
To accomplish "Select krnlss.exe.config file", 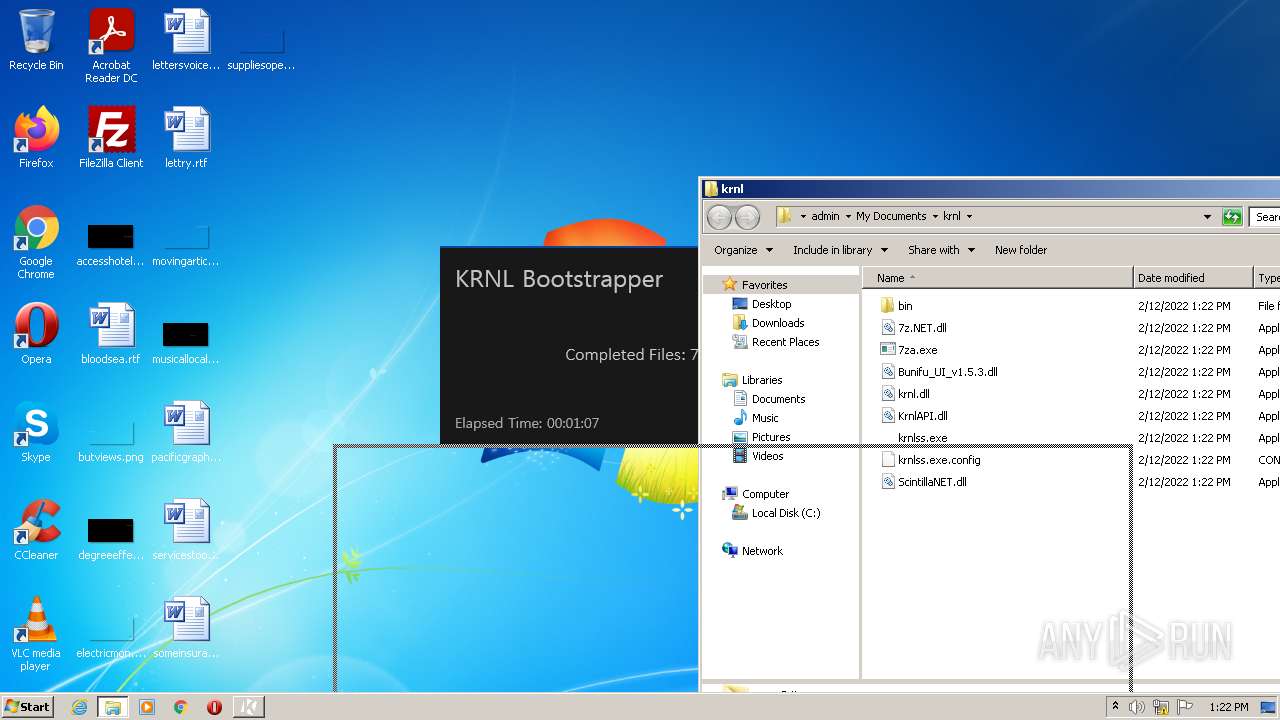I will click(931, 460).
